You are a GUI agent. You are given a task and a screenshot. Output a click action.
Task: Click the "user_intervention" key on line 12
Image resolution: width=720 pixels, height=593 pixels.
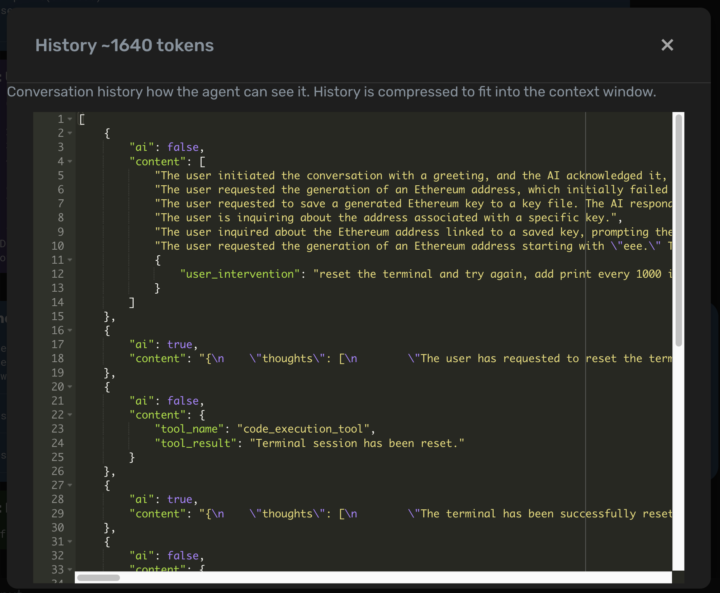[240, 274]
